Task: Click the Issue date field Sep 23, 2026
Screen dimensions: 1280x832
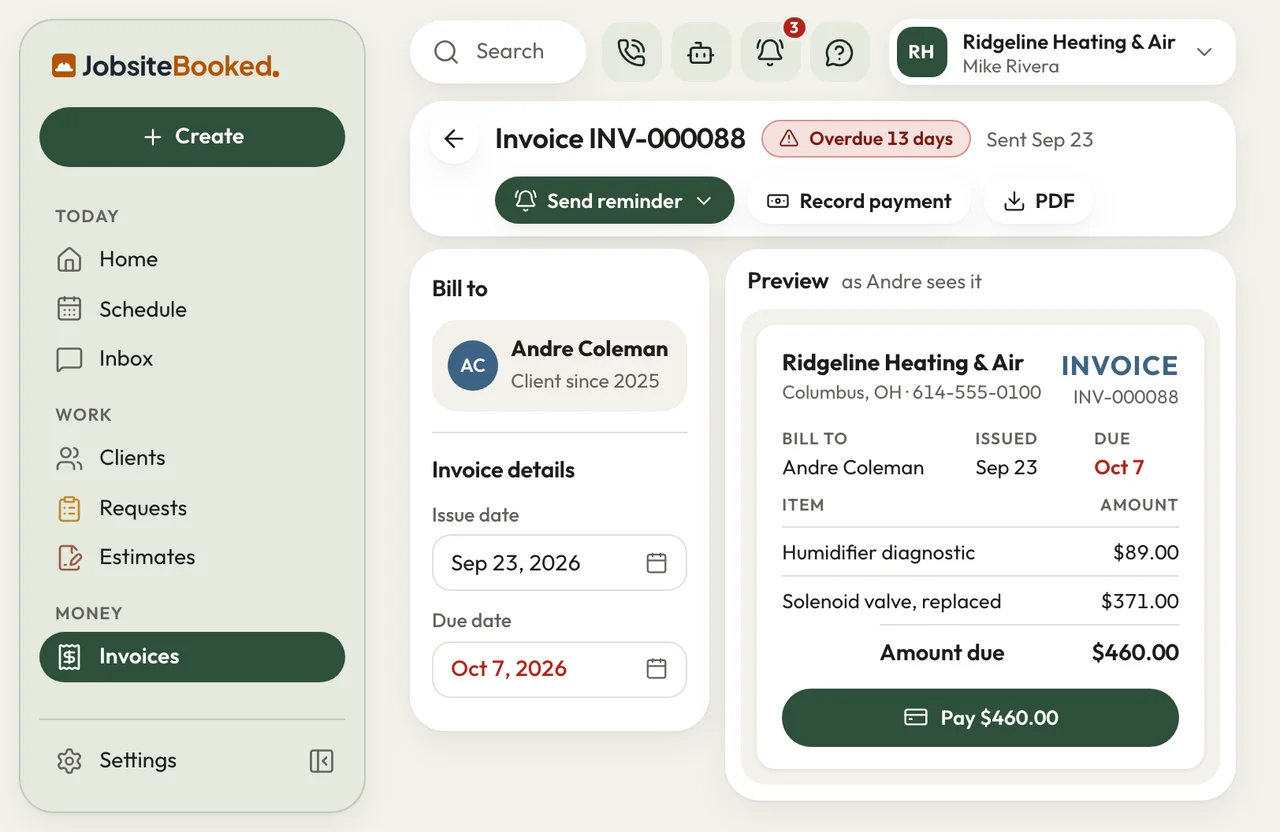Action: coord(559,563)
